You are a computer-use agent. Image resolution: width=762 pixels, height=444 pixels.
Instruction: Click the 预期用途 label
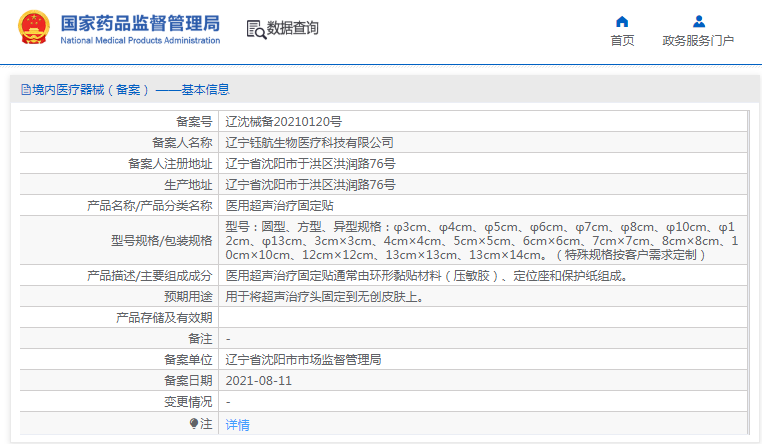coord(188,297)
